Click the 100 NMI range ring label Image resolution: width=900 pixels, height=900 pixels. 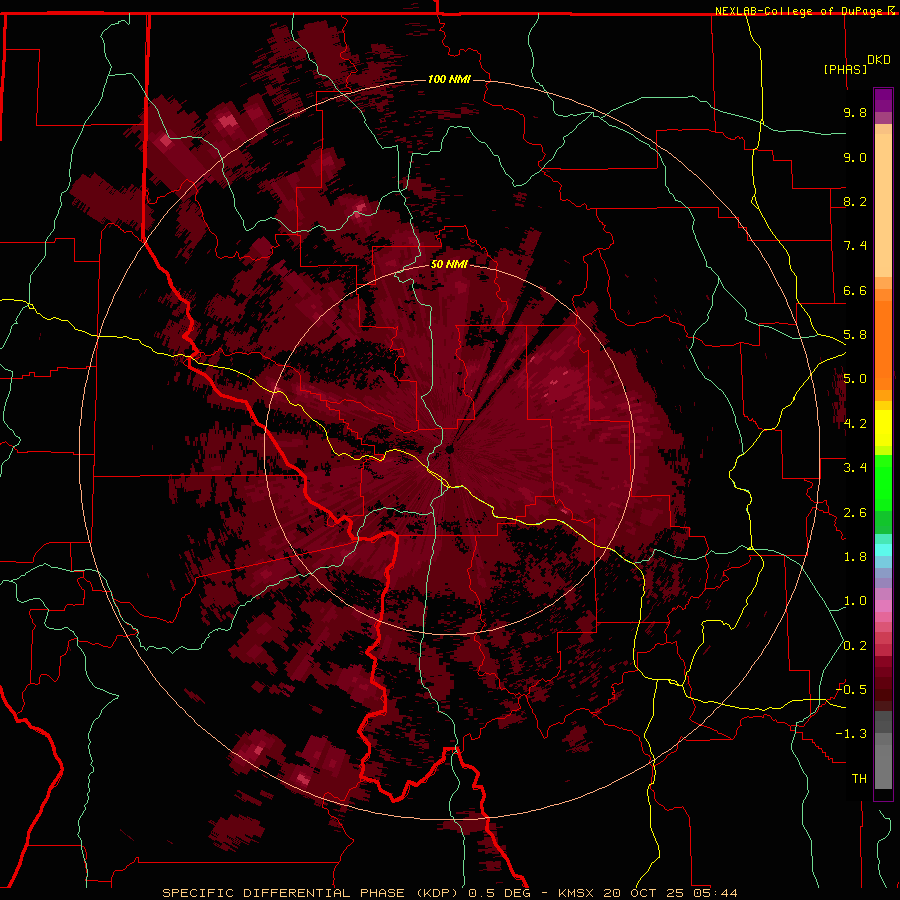point(449,79)
